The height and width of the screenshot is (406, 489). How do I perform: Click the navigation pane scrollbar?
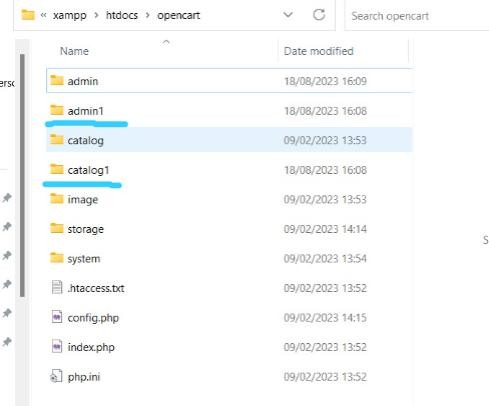click(22, 175)
